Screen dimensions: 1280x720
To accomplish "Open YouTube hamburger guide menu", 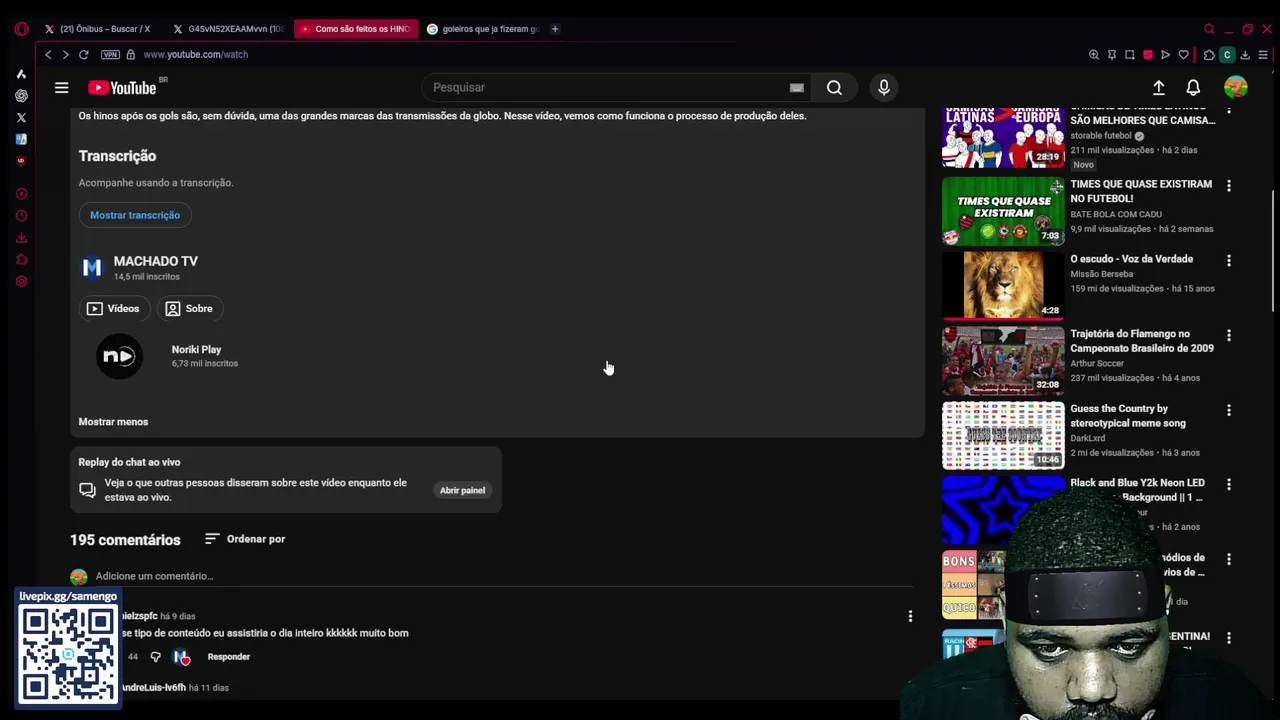I will (61, 88).
